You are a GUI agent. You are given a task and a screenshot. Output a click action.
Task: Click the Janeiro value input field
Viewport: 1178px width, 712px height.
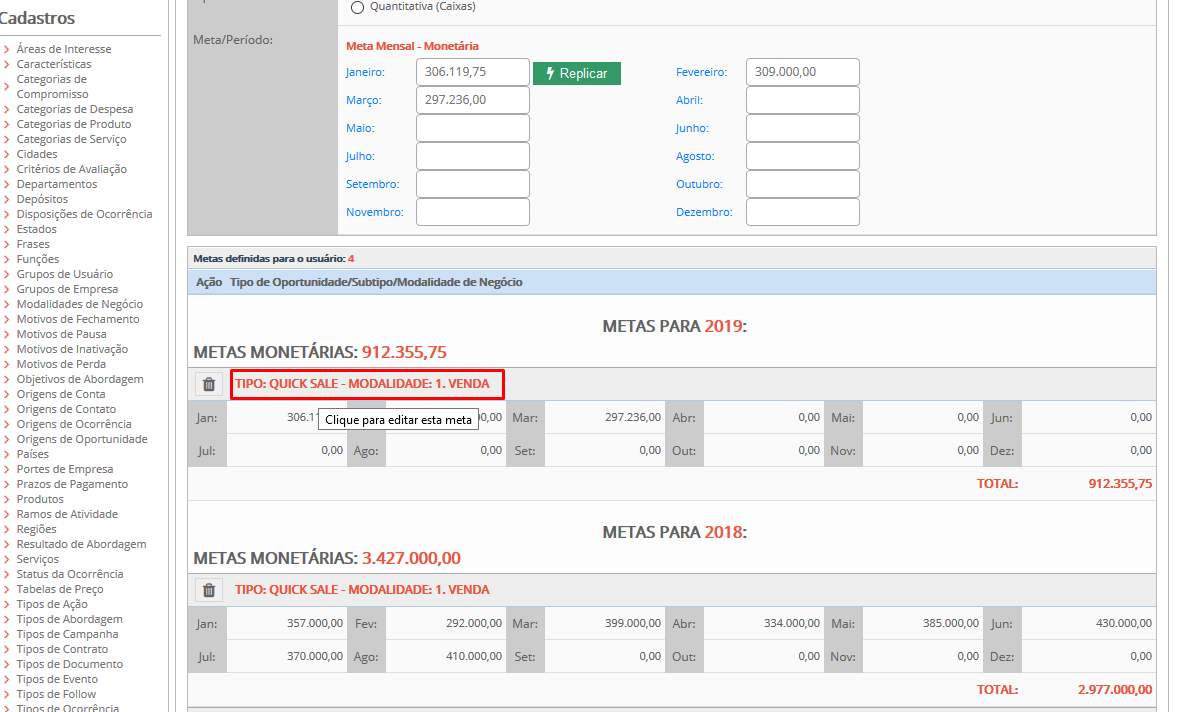pyautogui.click(x=472, y=72)
